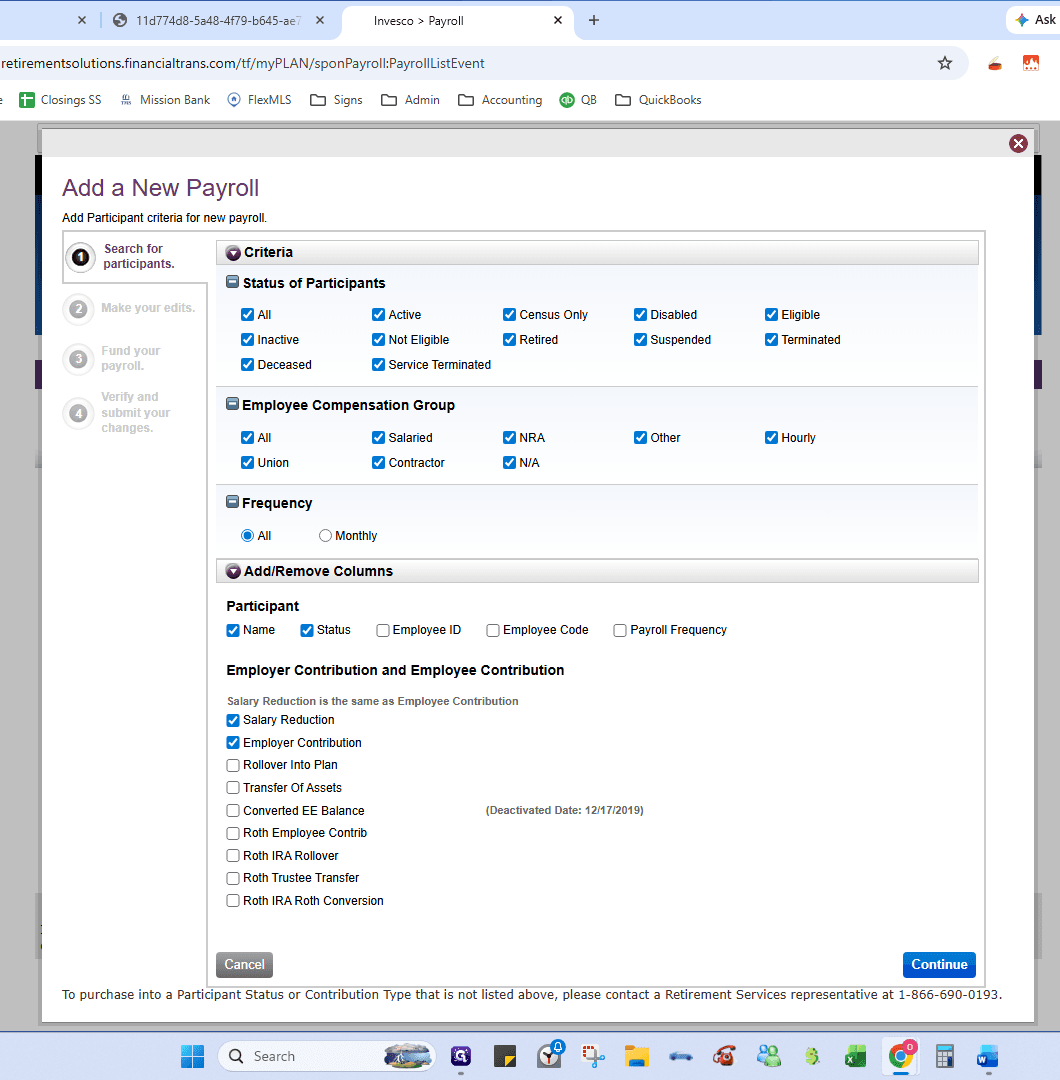Select Monthly frequency radio button
The height and width of the screenshot is (1080, 1060).
point(325,535)
